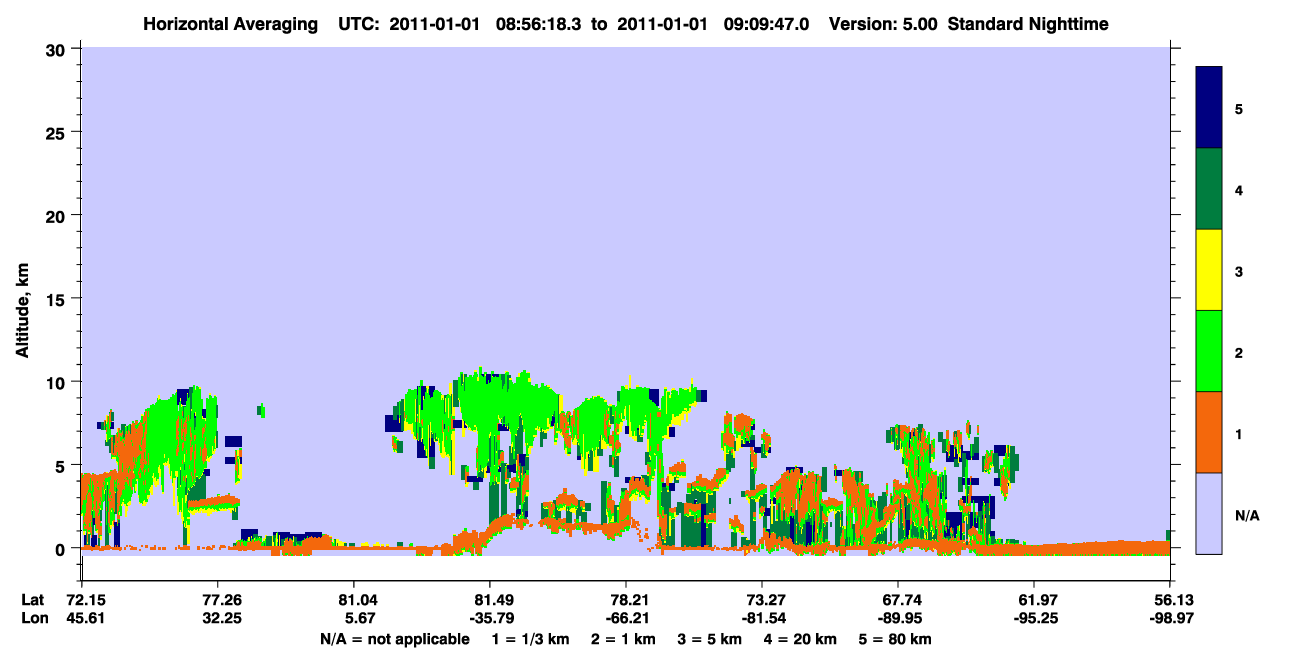Click the orange color bar segment labeled 1
Viewport: 1300px width, 667px height.
click(x=1209, y=432)
